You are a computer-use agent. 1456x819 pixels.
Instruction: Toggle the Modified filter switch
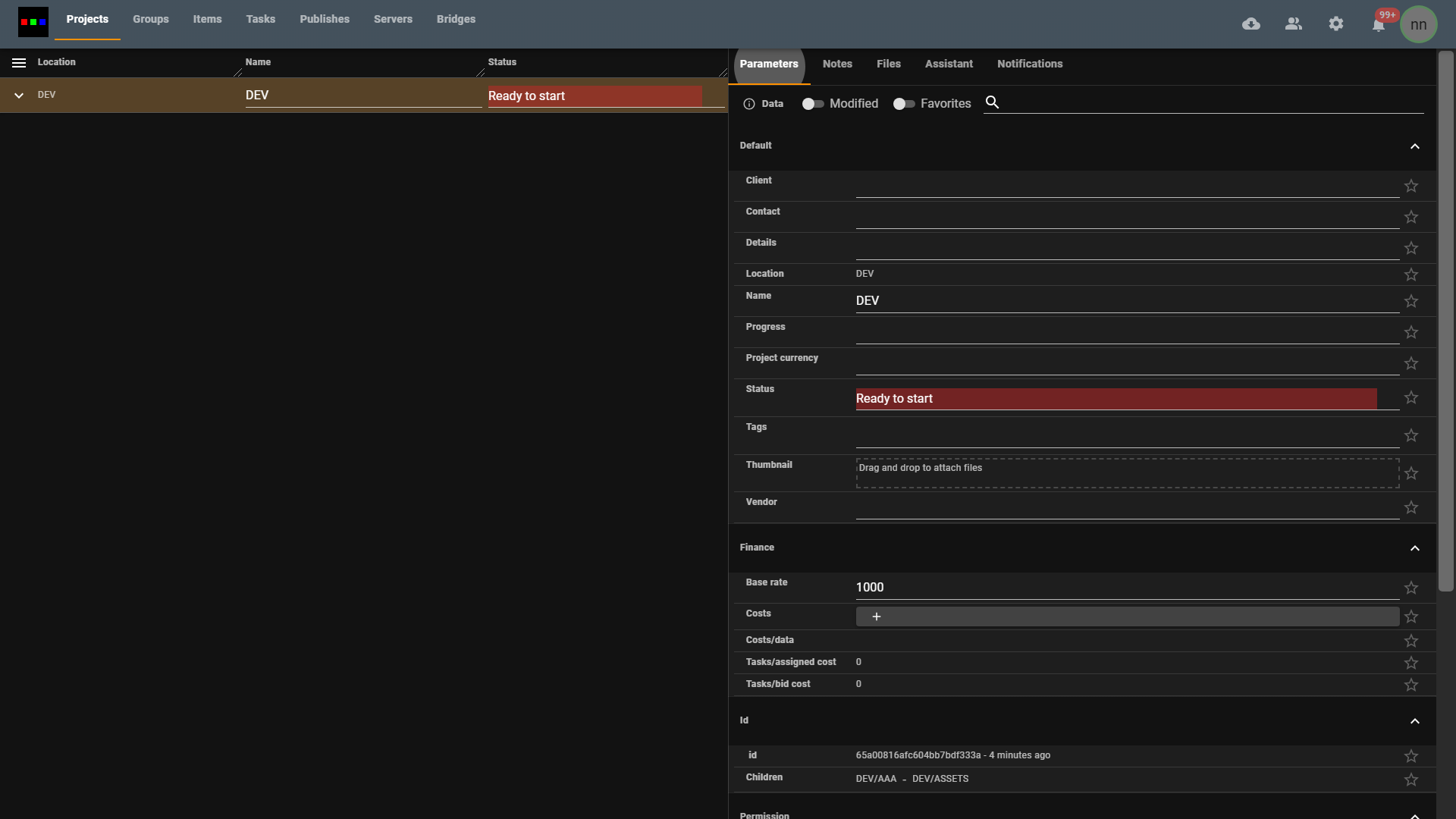pyautogui.click(x=813, y=104)
